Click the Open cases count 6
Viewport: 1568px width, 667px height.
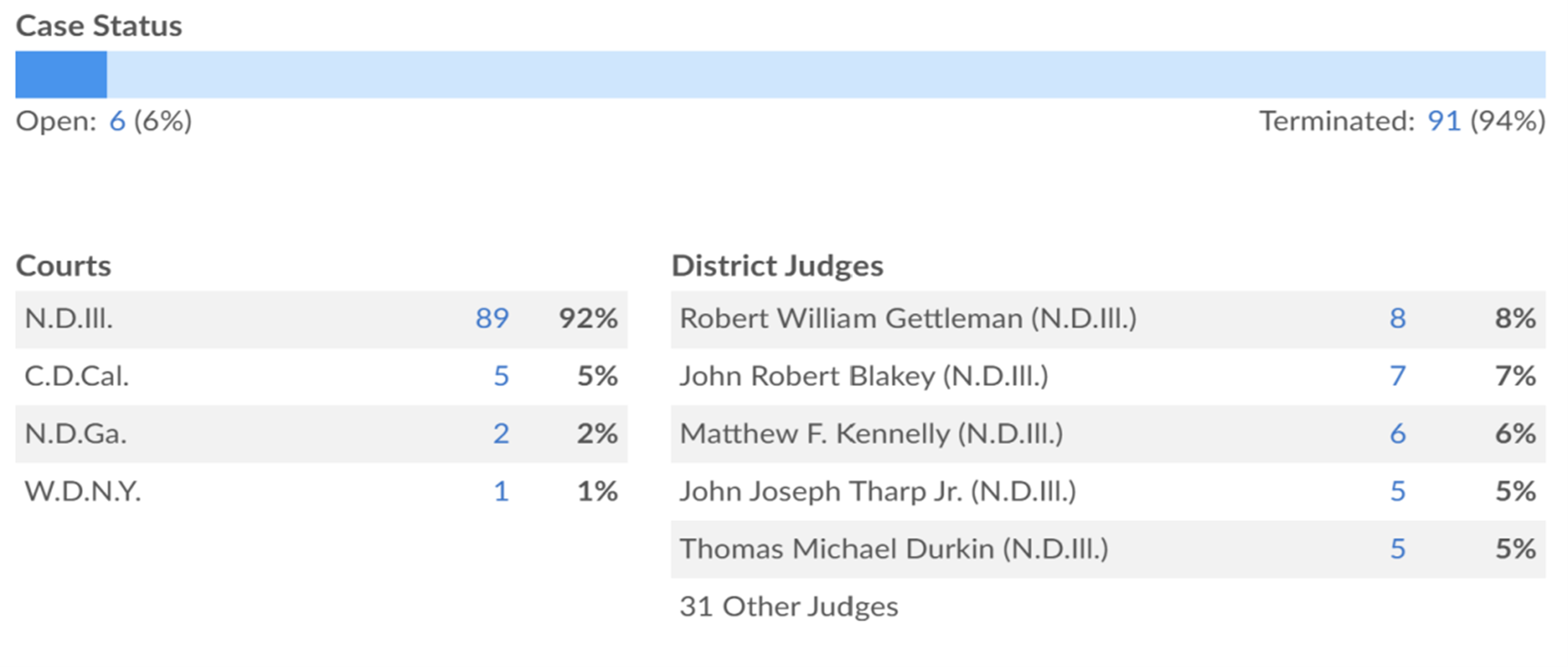pos(117,121)
